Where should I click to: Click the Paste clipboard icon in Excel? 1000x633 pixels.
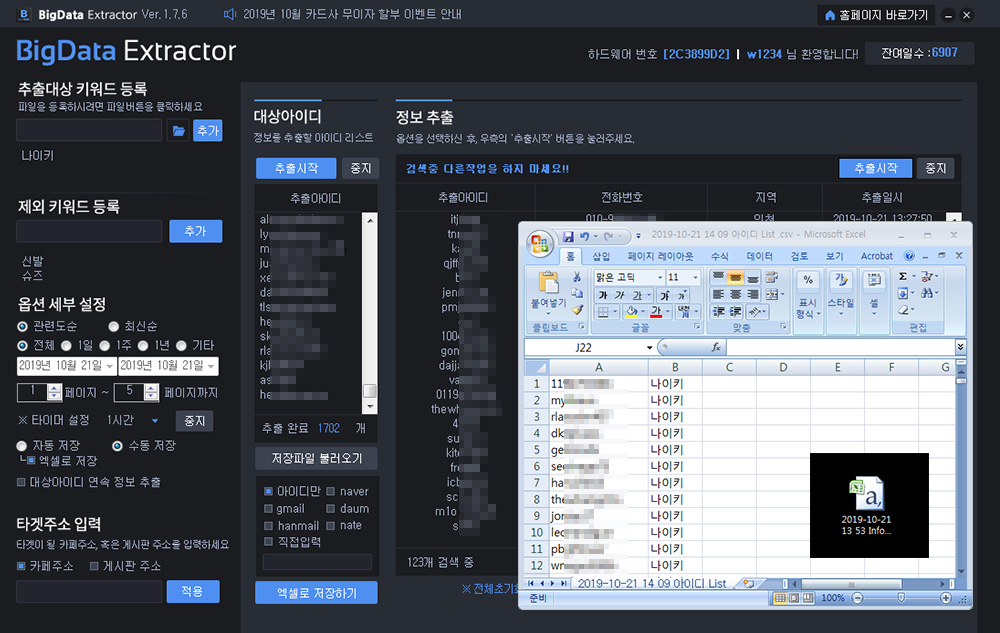[x=548, y=283]
